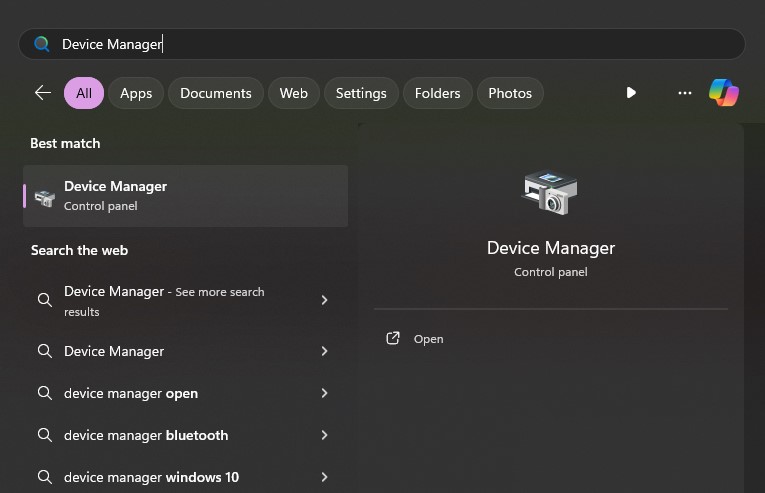Click magnifier icon beside 'device manager bluetooth'
The image size is (765, 493).
point(44,435)
